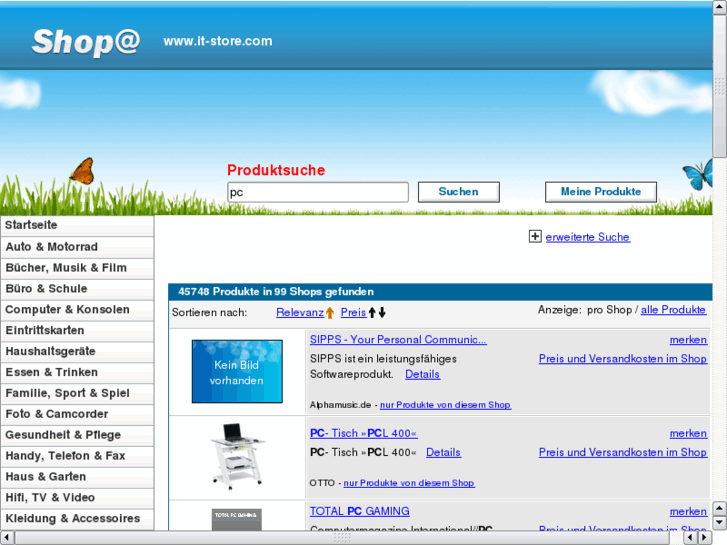Show alle Produkte
This screenshot has height=545, width=727.
(x=673, y=310)
